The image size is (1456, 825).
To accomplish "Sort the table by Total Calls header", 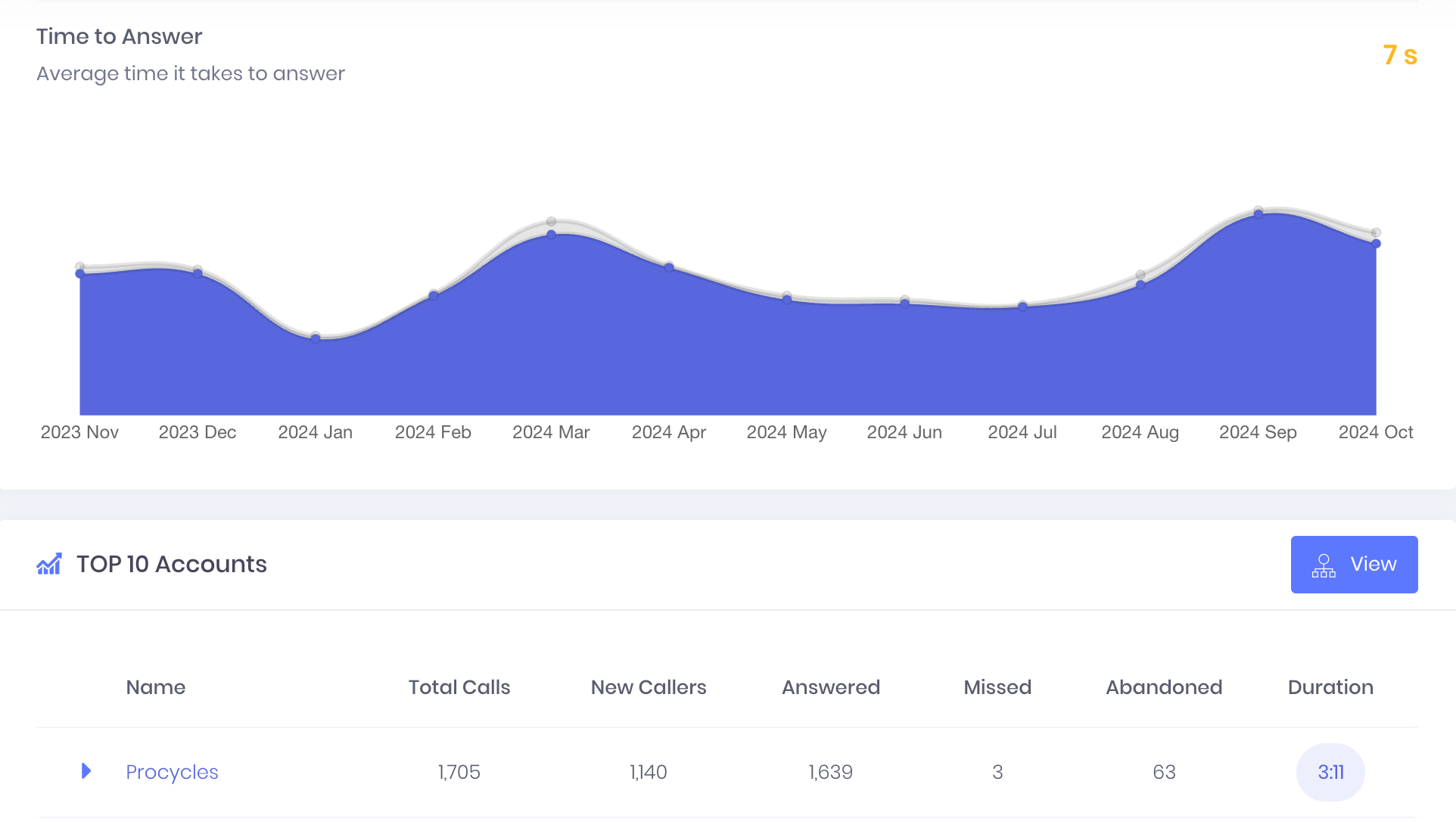I will coord(459,687).
